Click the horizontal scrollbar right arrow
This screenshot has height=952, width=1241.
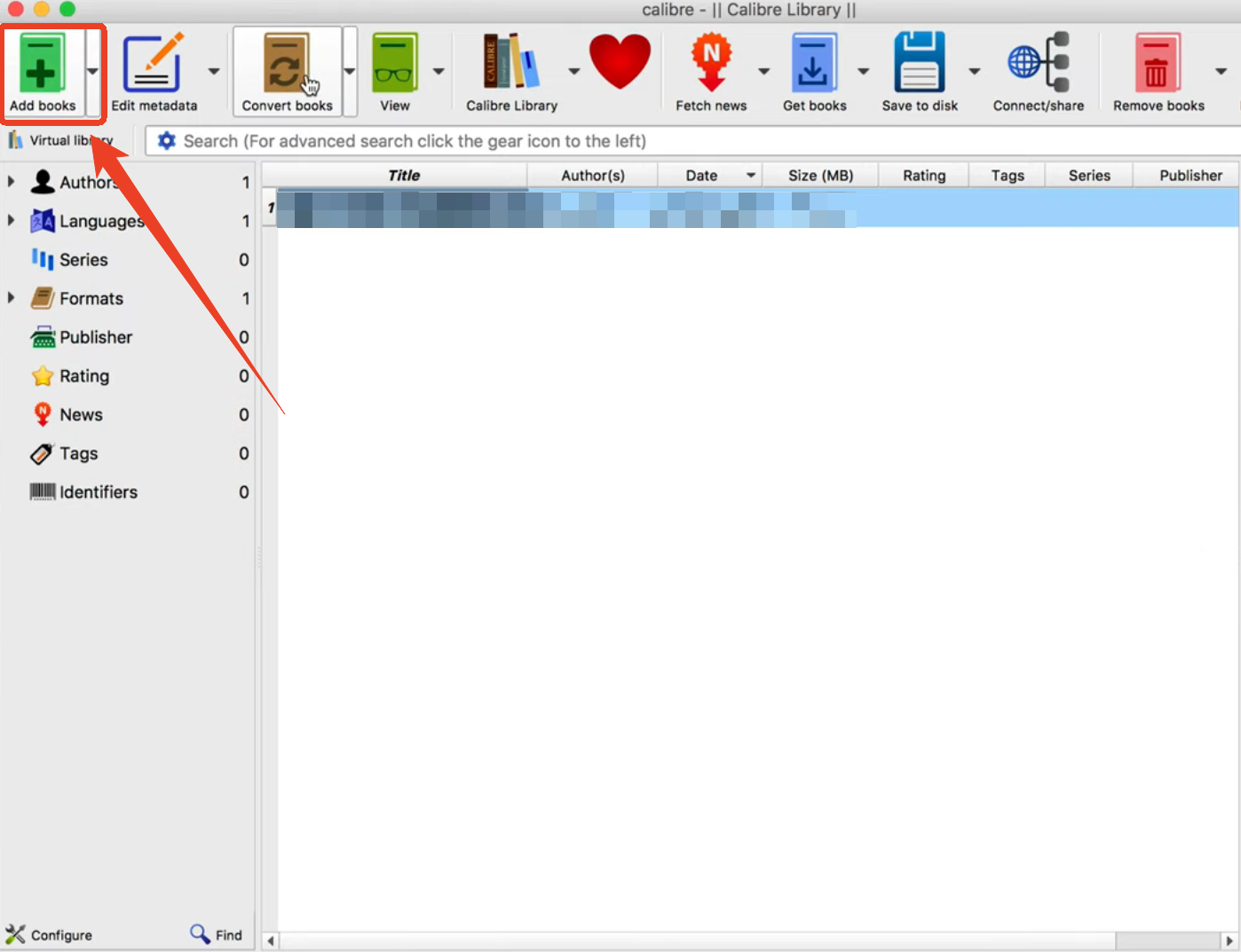[1229, 940]
